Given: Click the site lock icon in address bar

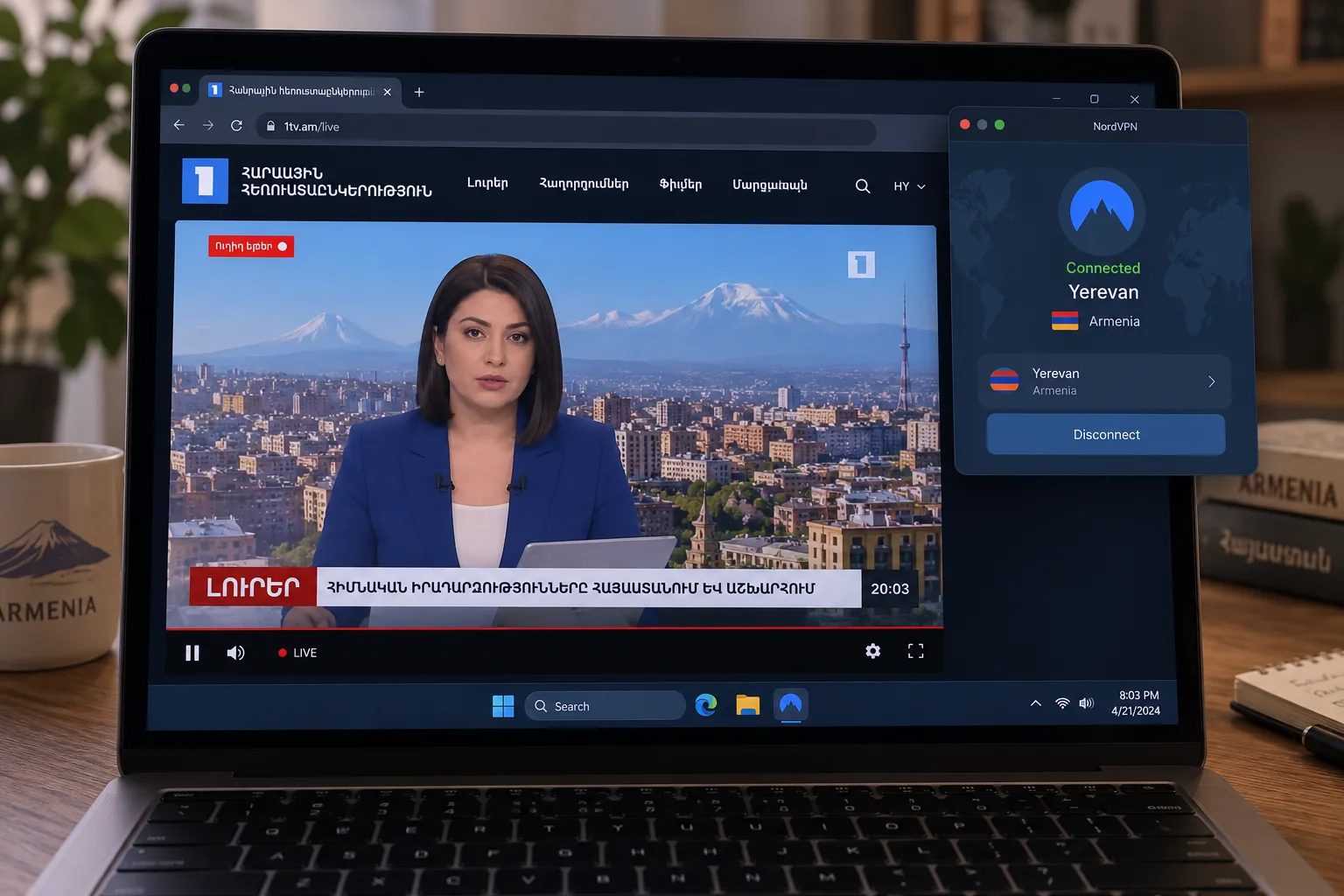Looking at the screenshot, I should click(x=270, y=126).
